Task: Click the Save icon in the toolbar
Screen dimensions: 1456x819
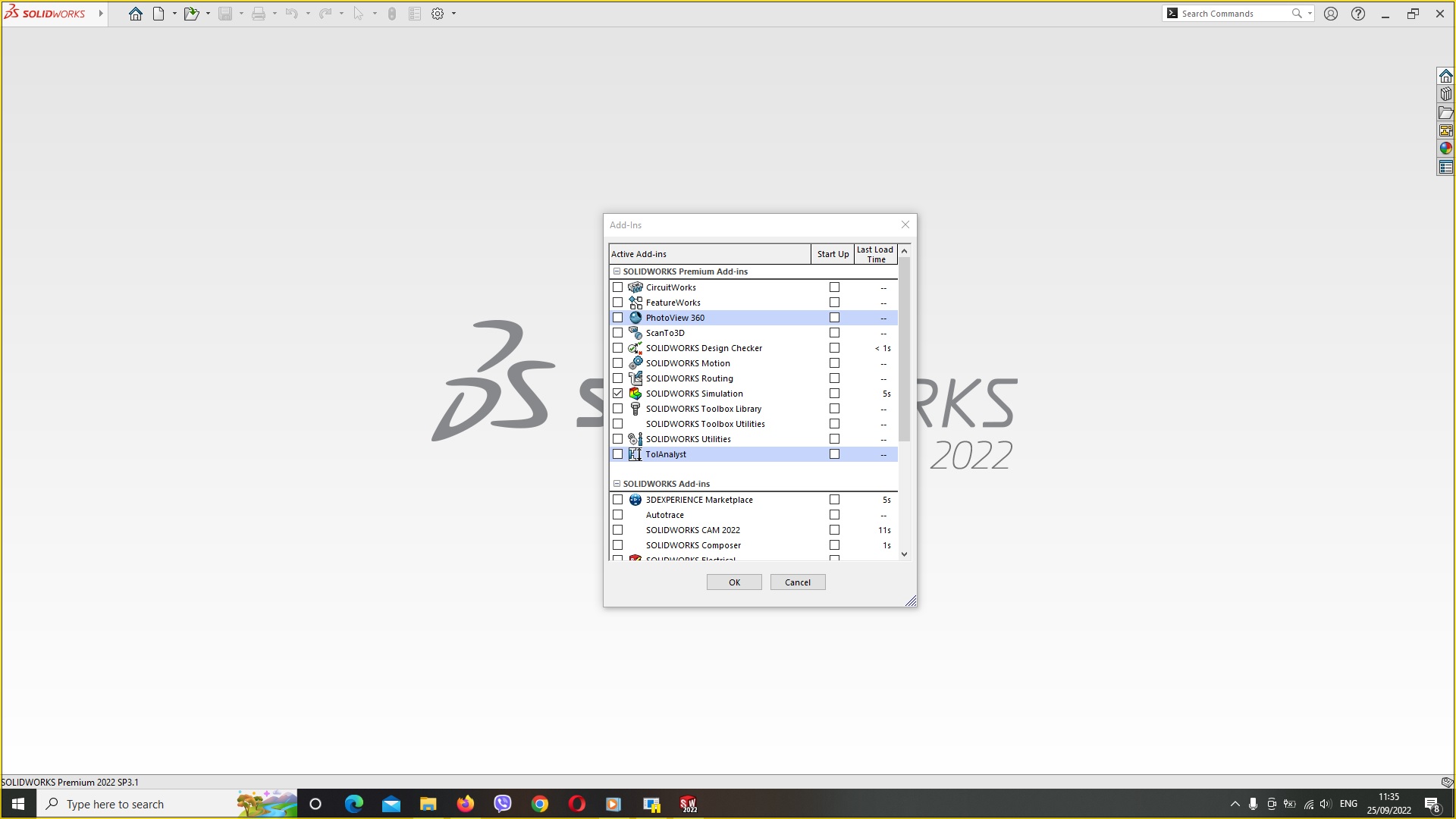Action: [x=225, y=14]
